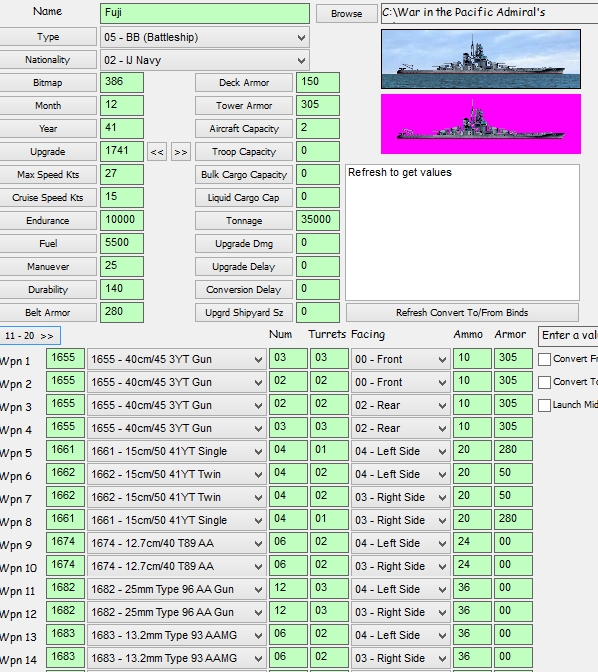The width and height of the screenshot is (598, 672).
Task: Open Wpn 3 Facing dropdown showing Rear
Action: click(400, 405)
